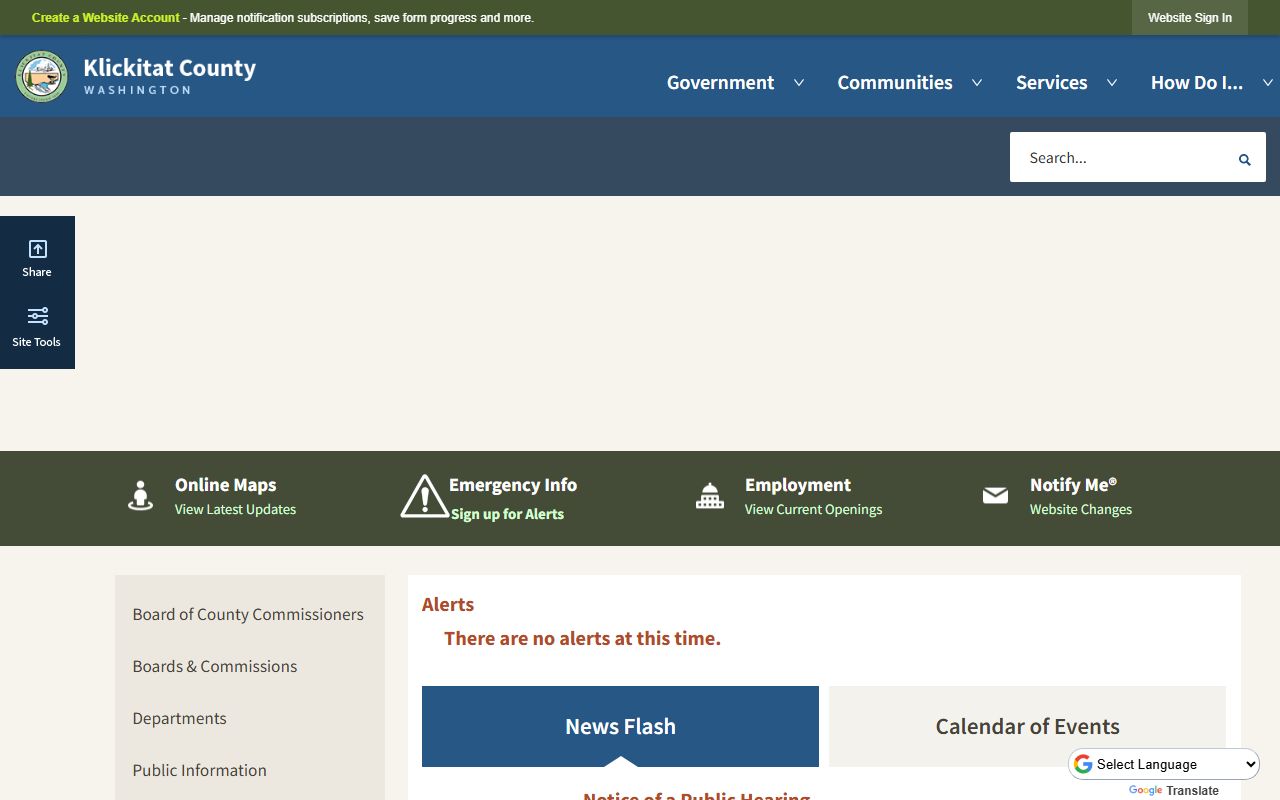This screenshot has width=1280, height=800.
Task: Open the Departments page
Action: click(x=180, y=718)
